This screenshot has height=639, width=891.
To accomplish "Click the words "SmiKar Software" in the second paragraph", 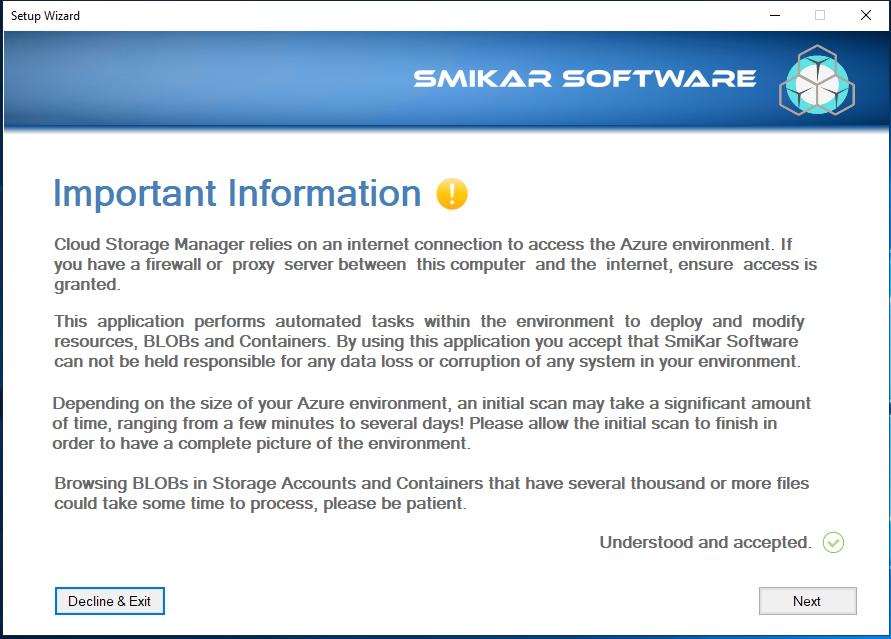I will (x=731, y=341).
